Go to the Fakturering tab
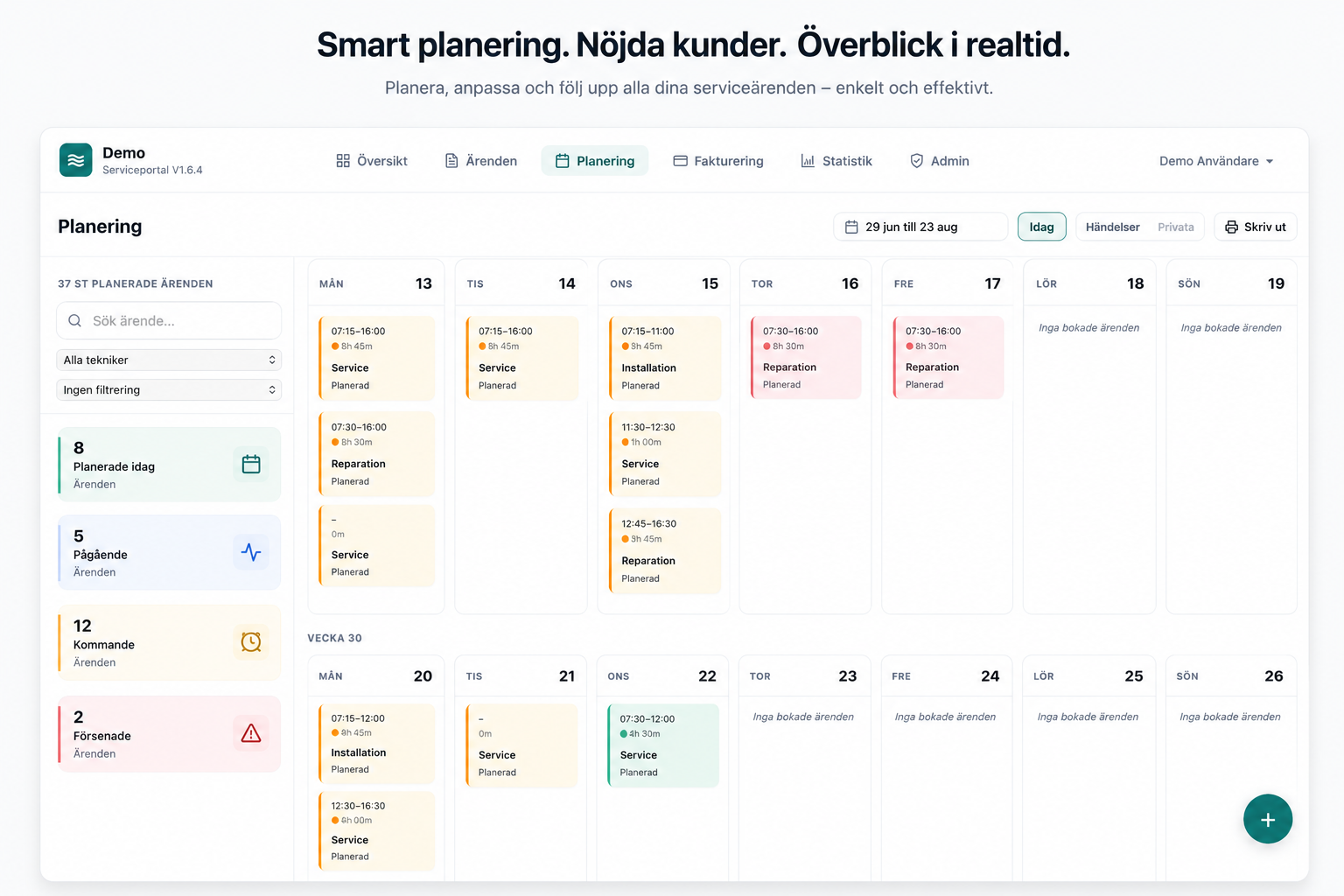Viewport: 1344px width, 896px height. pyautogui.click(x=718, y=161)
